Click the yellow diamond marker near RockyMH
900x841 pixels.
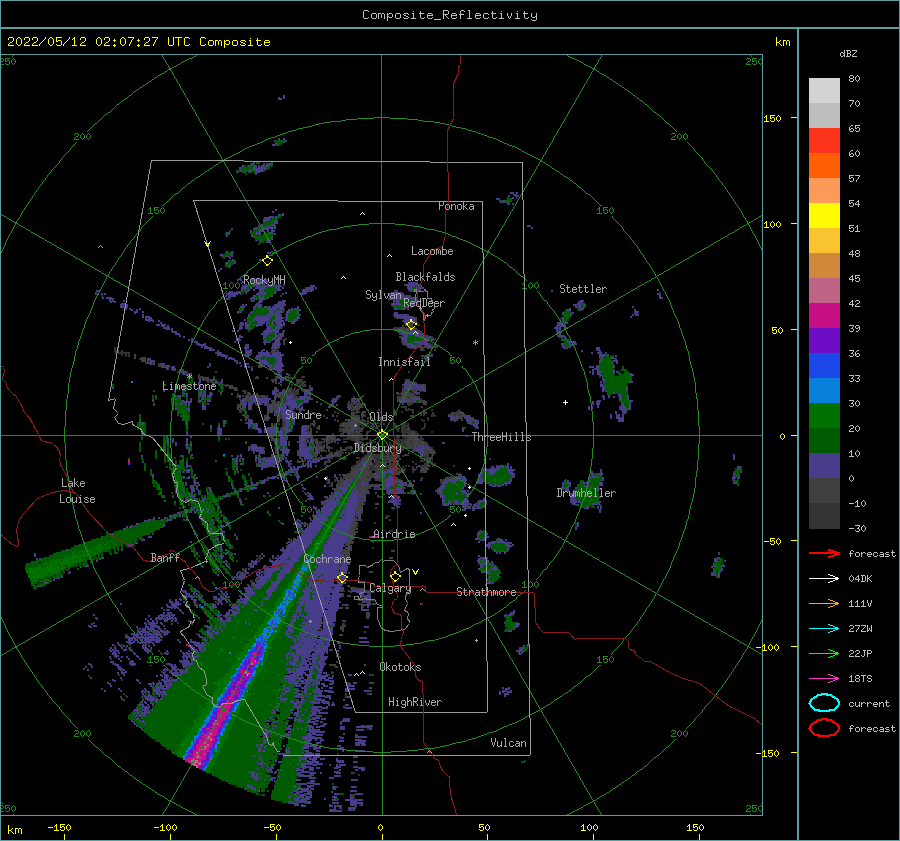pos(267,261)
